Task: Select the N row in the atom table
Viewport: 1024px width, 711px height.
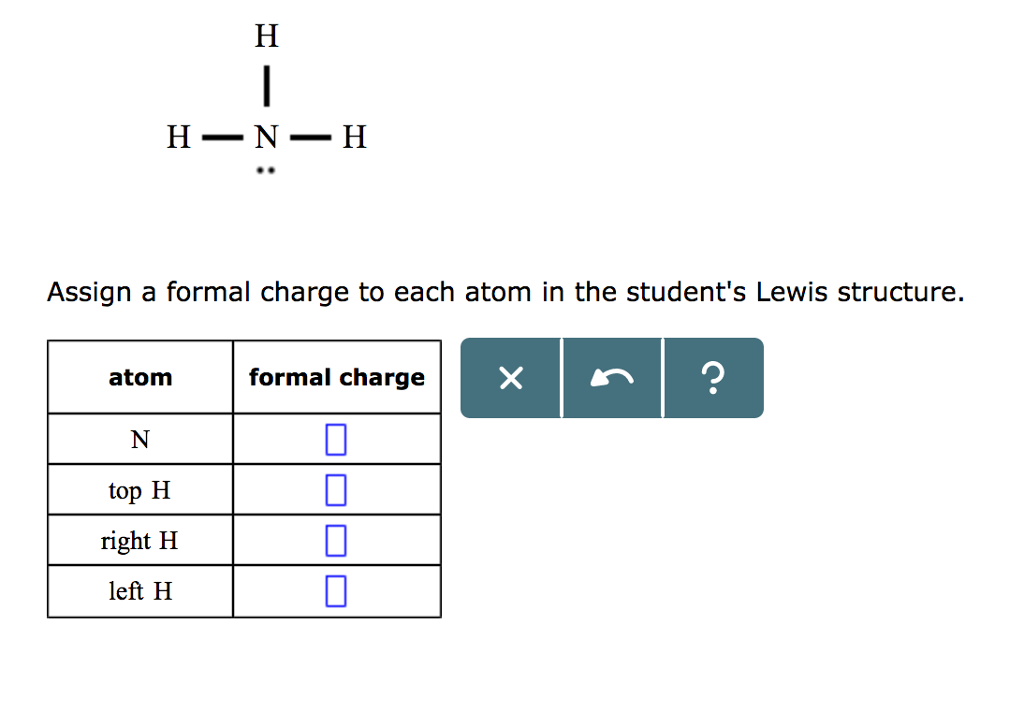Action: pos(139,439)
